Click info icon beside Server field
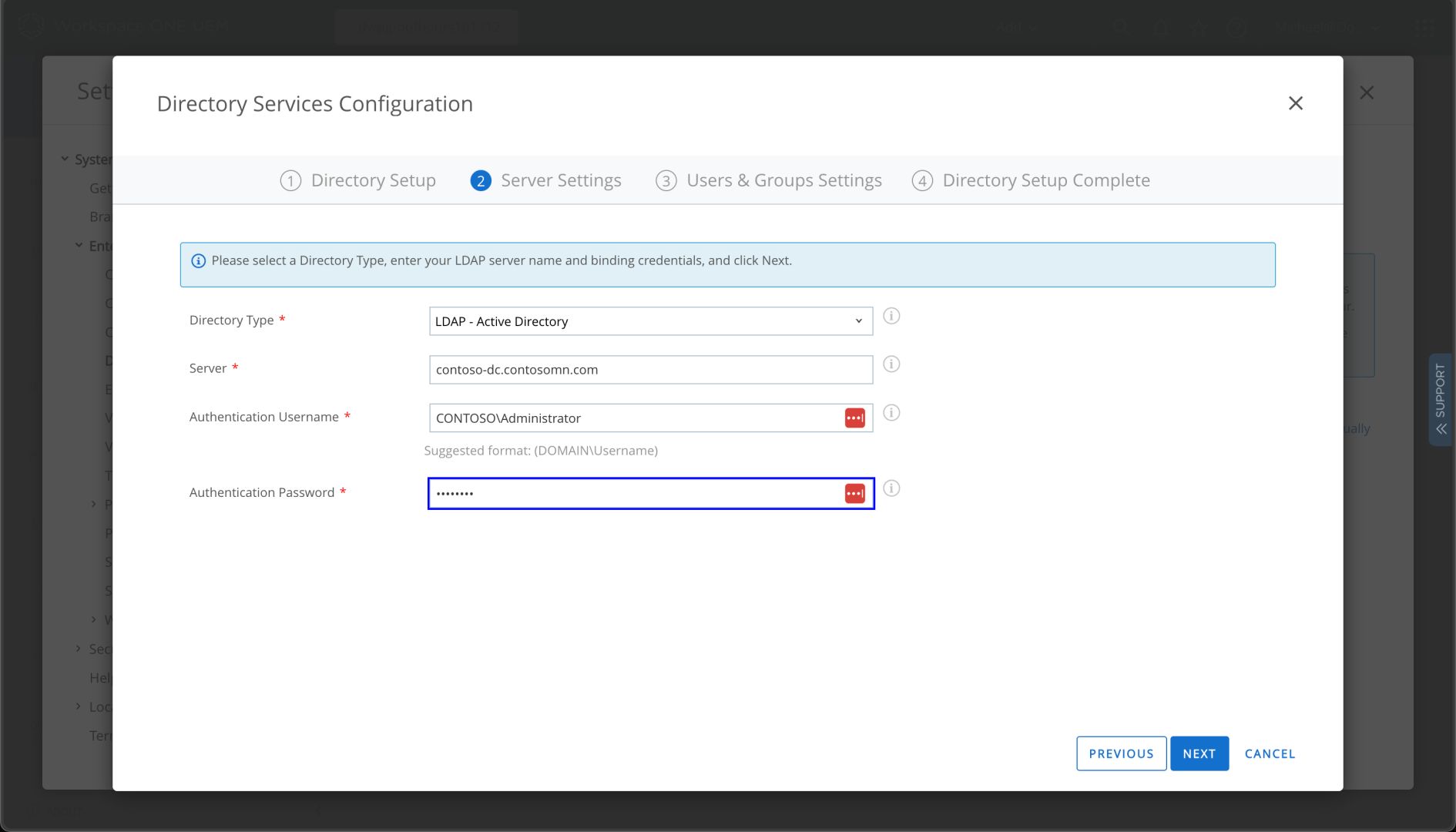 [891, 364]
